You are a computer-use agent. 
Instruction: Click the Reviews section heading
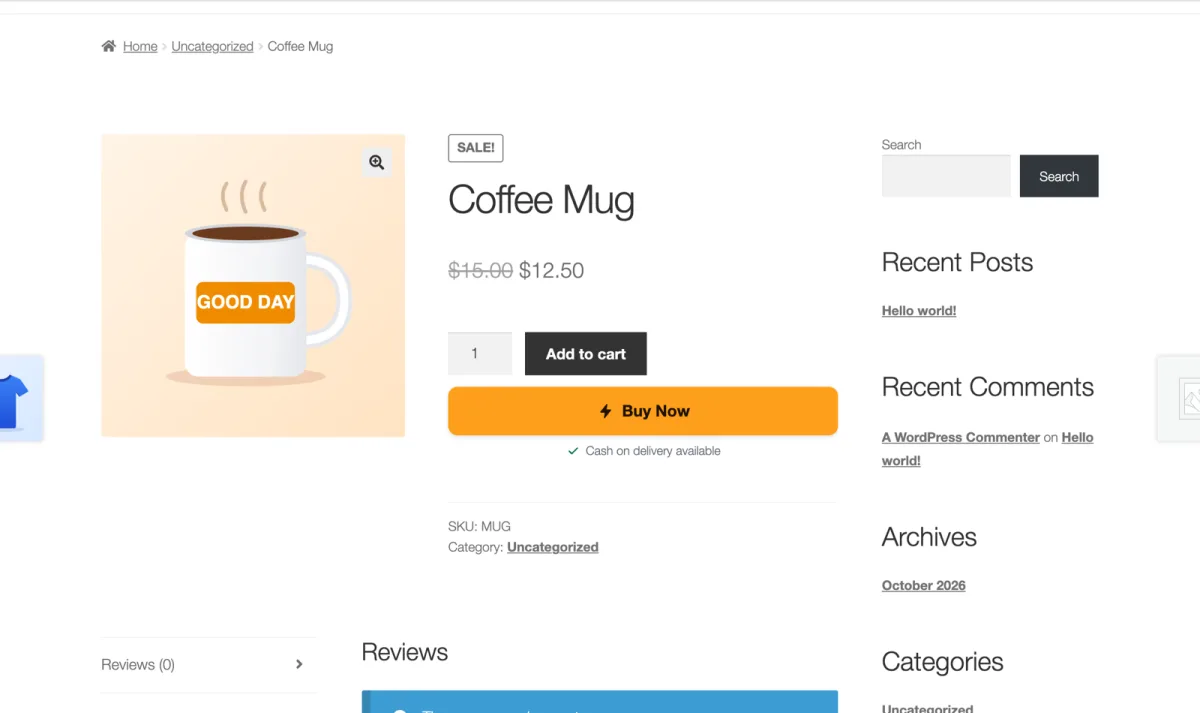[405, 652]
